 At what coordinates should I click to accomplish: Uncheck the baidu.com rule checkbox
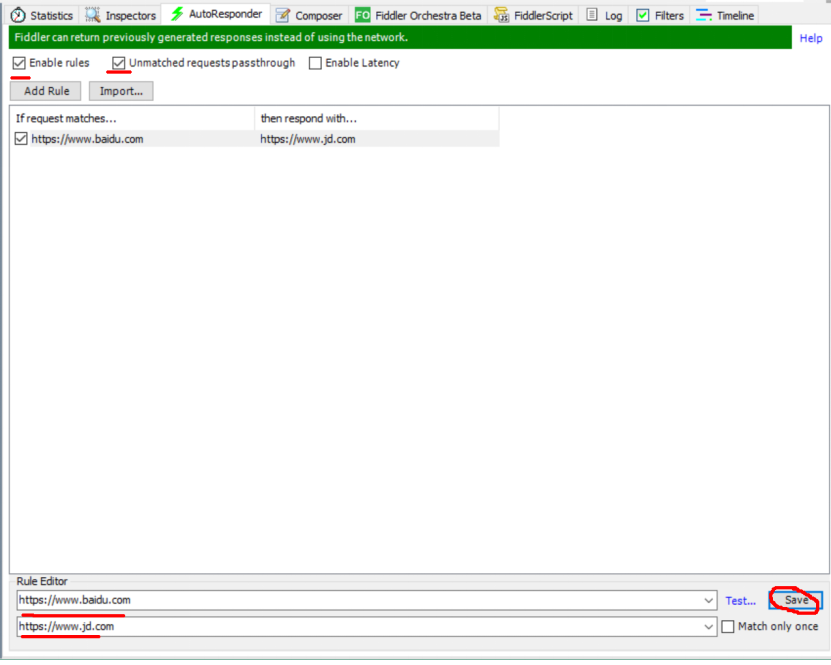coord(21,139)
